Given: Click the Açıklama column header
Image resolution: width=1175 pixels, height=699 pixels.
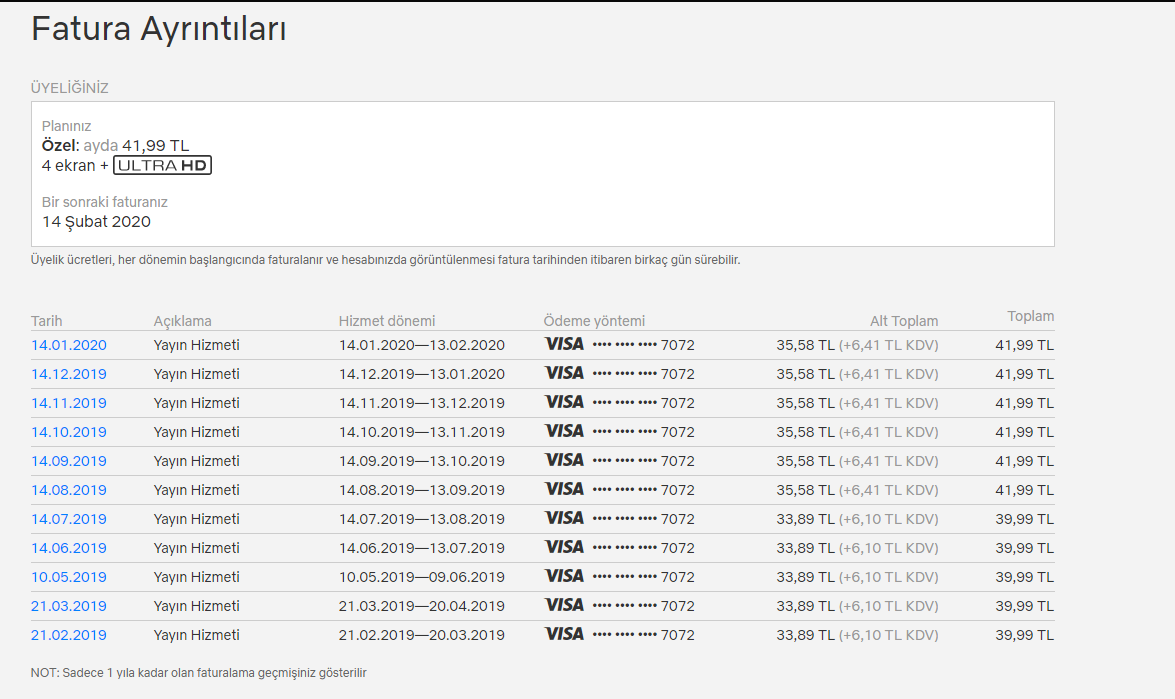Looking at the screenshot, I should pyautogui.click(x=182, y=321).
